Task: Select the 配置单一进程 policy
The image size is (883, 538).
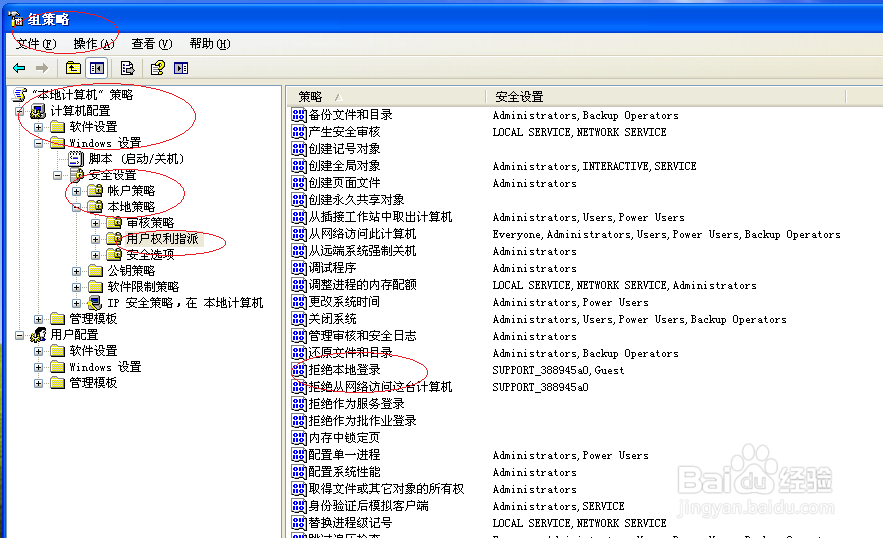Action: [x=344, y=455]
